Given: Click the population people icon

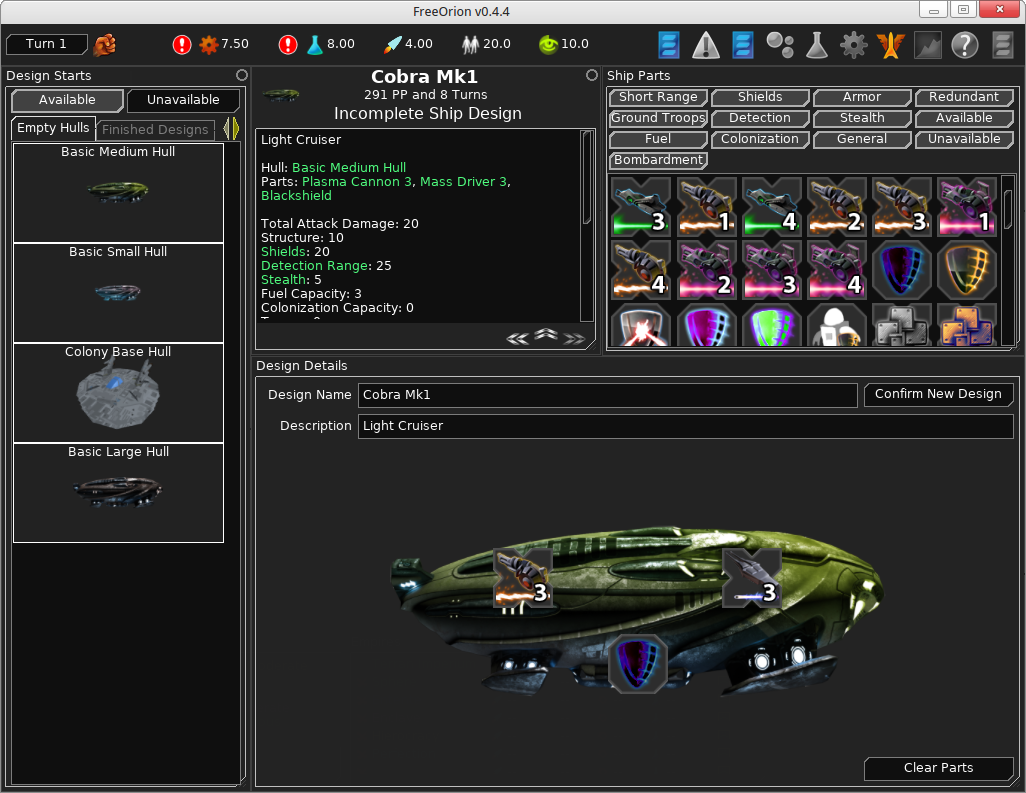Looking at the screenshot, I should click(x=470, y=44).
